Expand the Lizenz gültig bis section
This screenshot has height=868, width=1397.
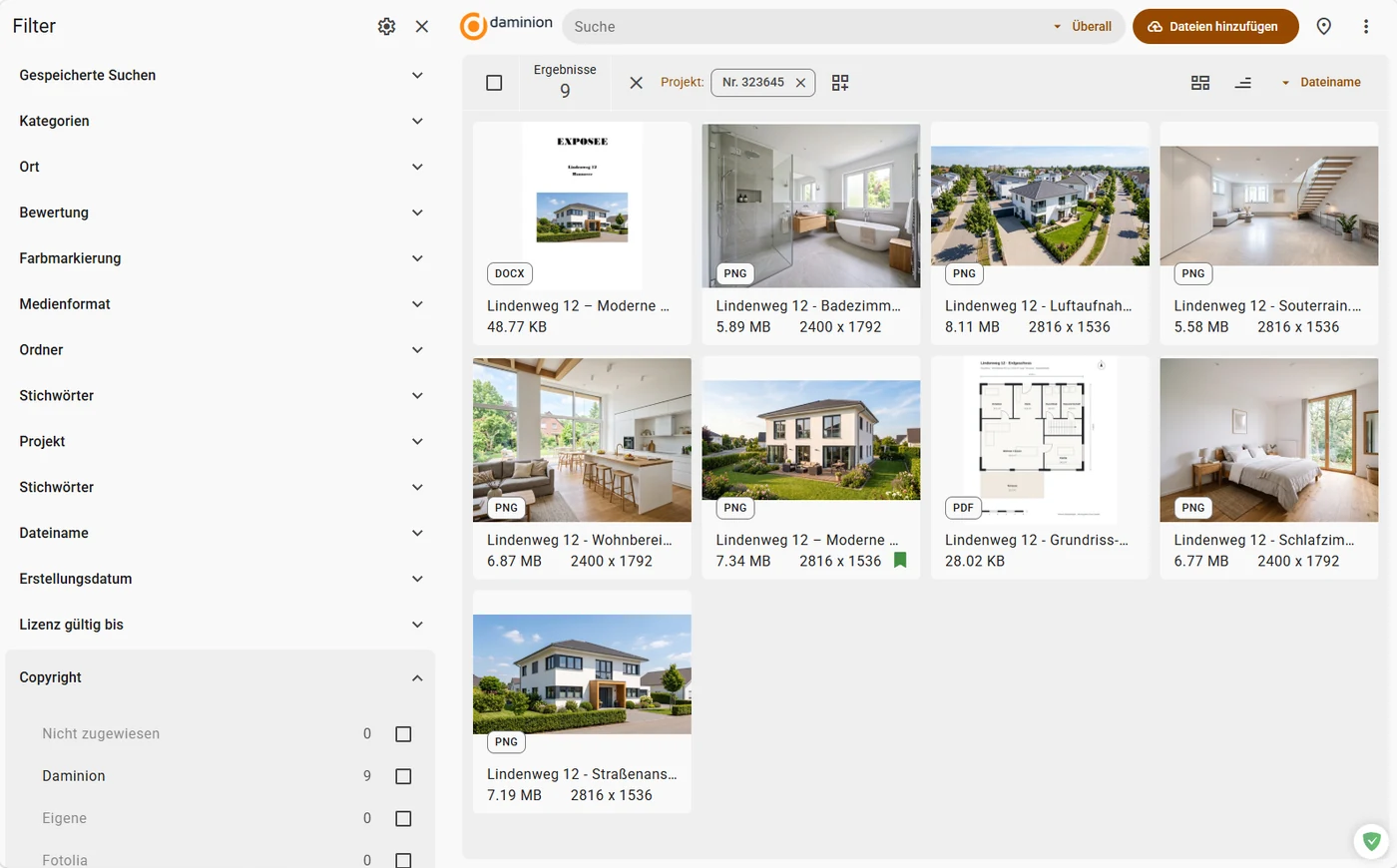[x=221, y=625]
